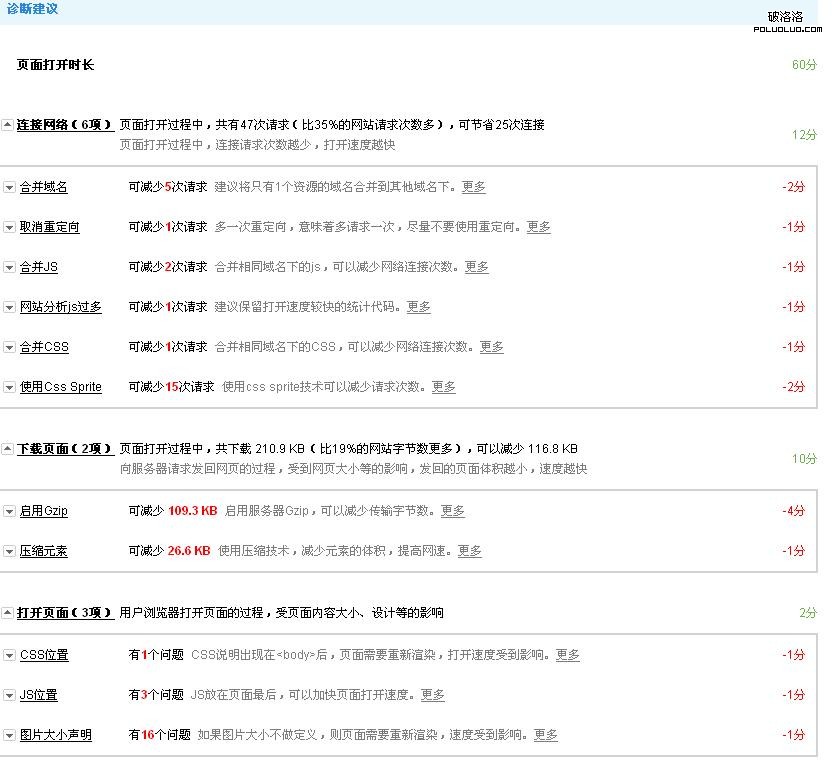The image size is (833, 762).
Task: Click 更多 in the 取消重定向 row
Action: tap(538, 227)
